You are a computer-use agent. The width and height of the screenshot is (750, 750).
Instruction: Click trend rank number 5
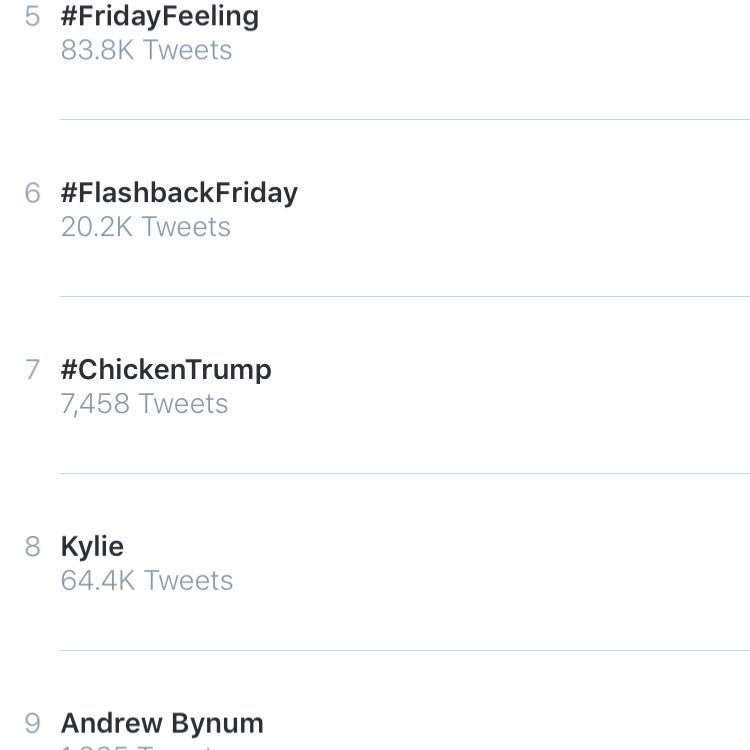coord(32,17)
